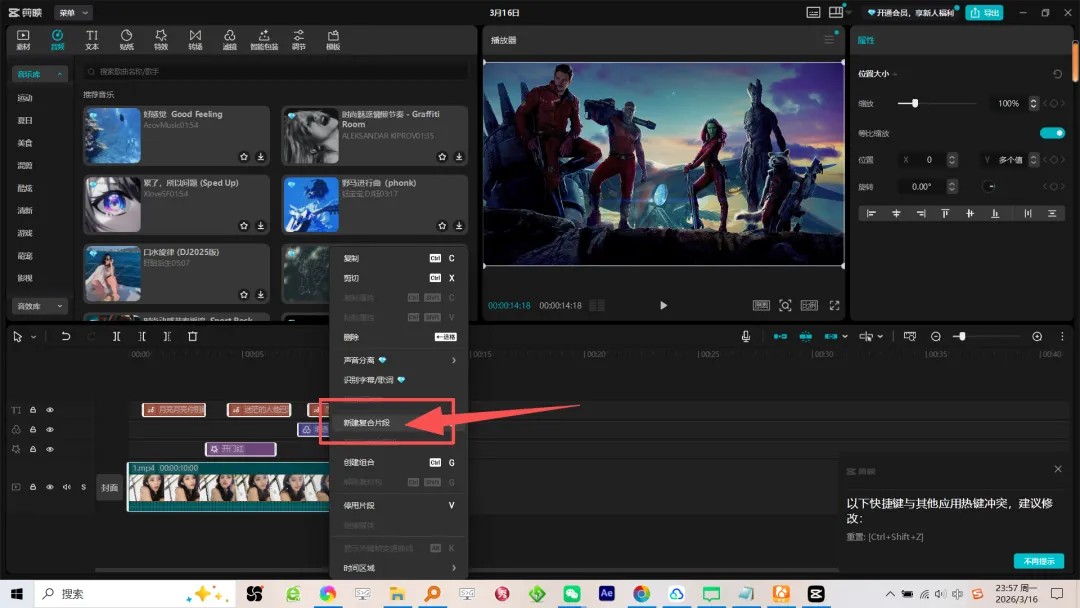Hide the main video track
This screenshot has height=608, width=1080.
point(50,488)
